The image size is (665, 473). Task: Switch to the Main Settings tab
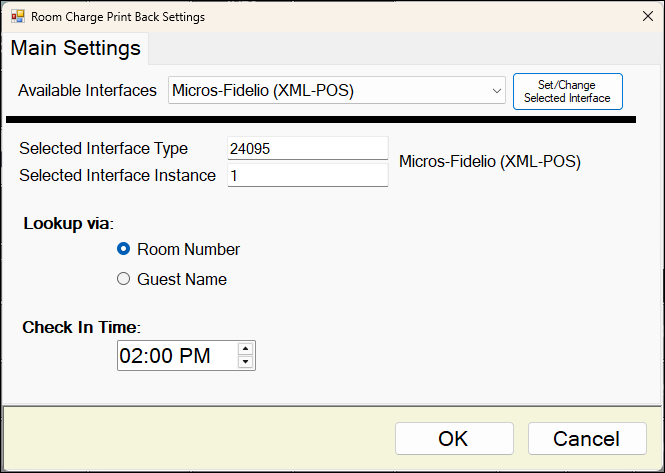[75, 48]
